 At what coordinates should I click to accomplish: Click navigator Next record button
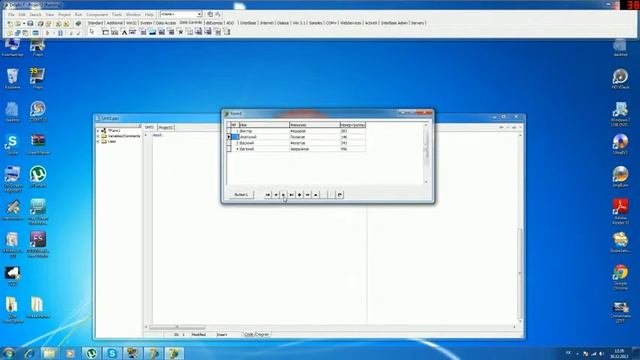(x=284, y=195)
